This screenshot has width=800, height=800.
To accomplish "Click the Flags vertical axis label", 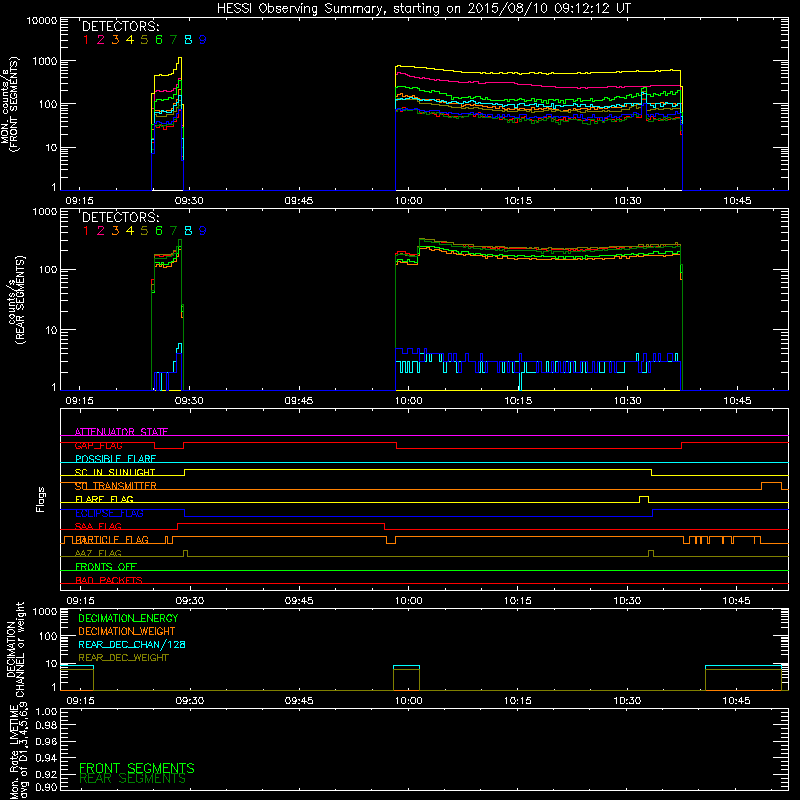I will pos(41,499).
